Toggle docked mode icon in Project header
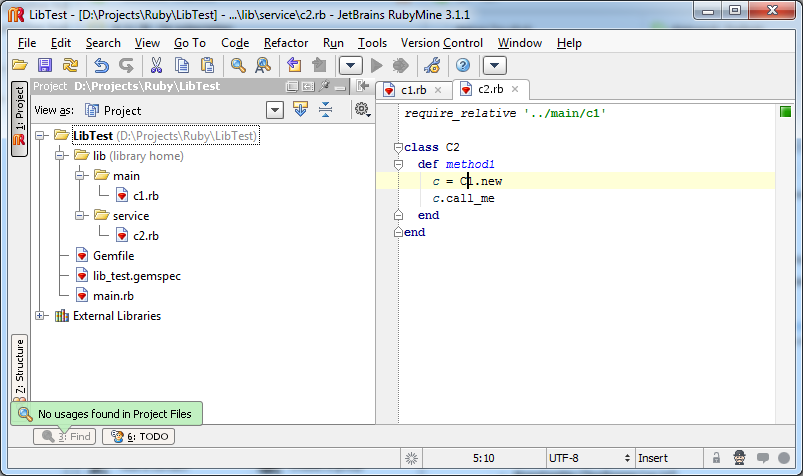 (308, 87)
